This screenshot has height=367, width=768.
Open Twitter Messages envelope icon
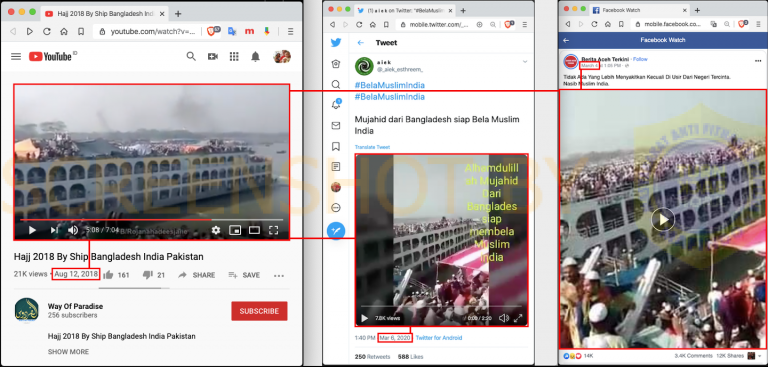tap(336, 126)
